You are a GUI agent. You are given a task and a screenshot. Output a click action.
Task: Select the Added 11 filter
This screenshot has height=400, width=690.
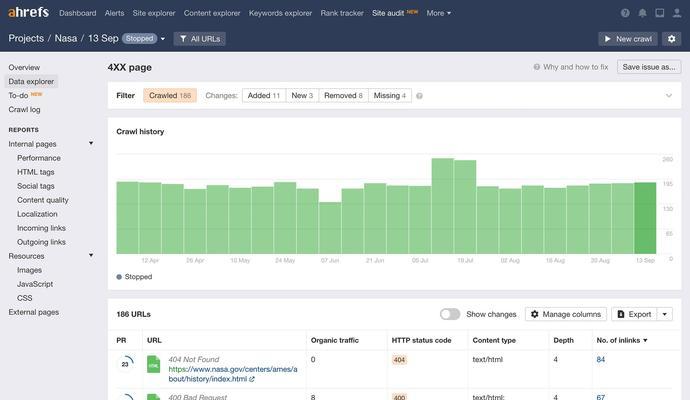point(264,95)
